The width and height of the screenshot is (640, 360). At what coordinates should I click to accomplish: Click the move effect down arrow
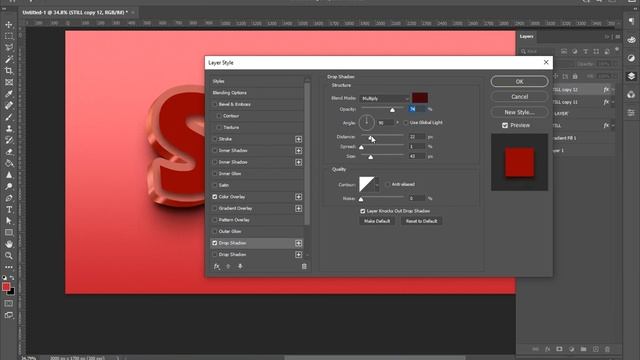click(240, 266)
